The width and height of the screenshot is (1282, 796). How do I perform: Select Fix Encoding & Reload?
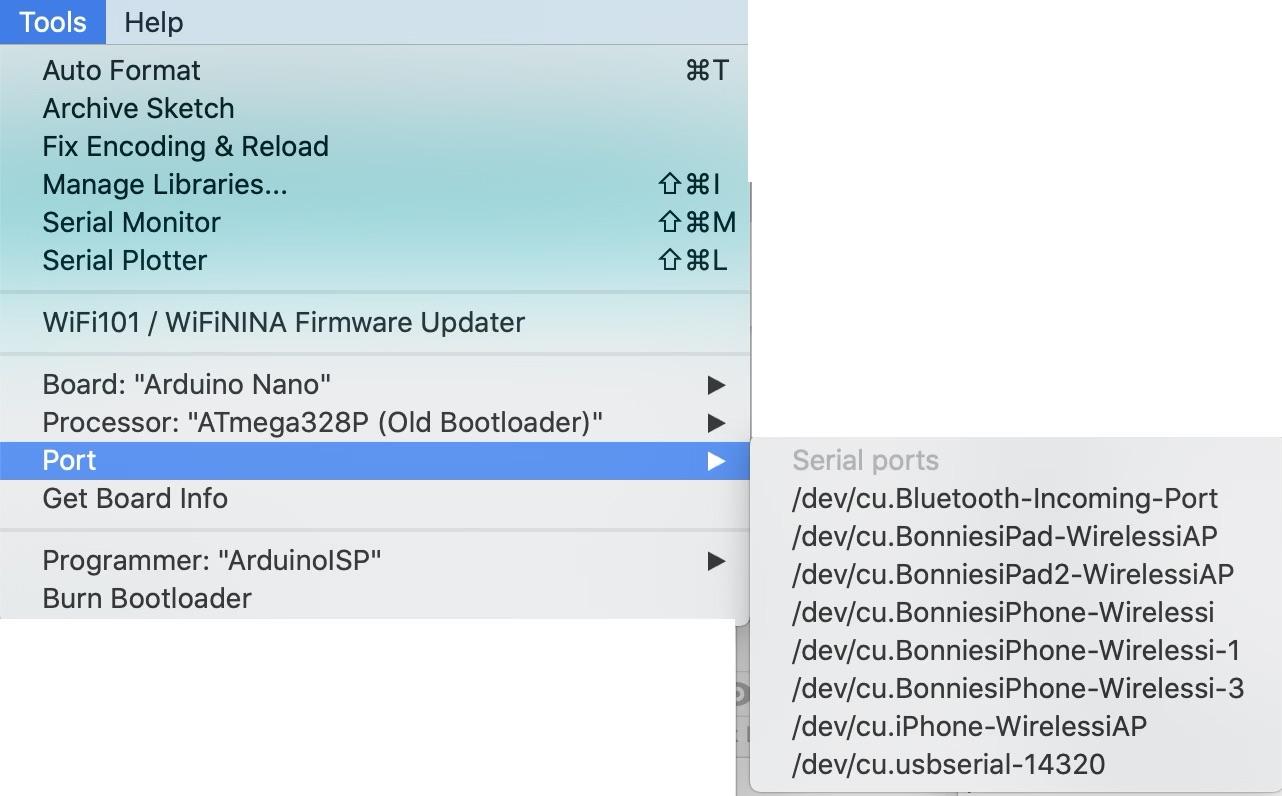tap(185, 146)
